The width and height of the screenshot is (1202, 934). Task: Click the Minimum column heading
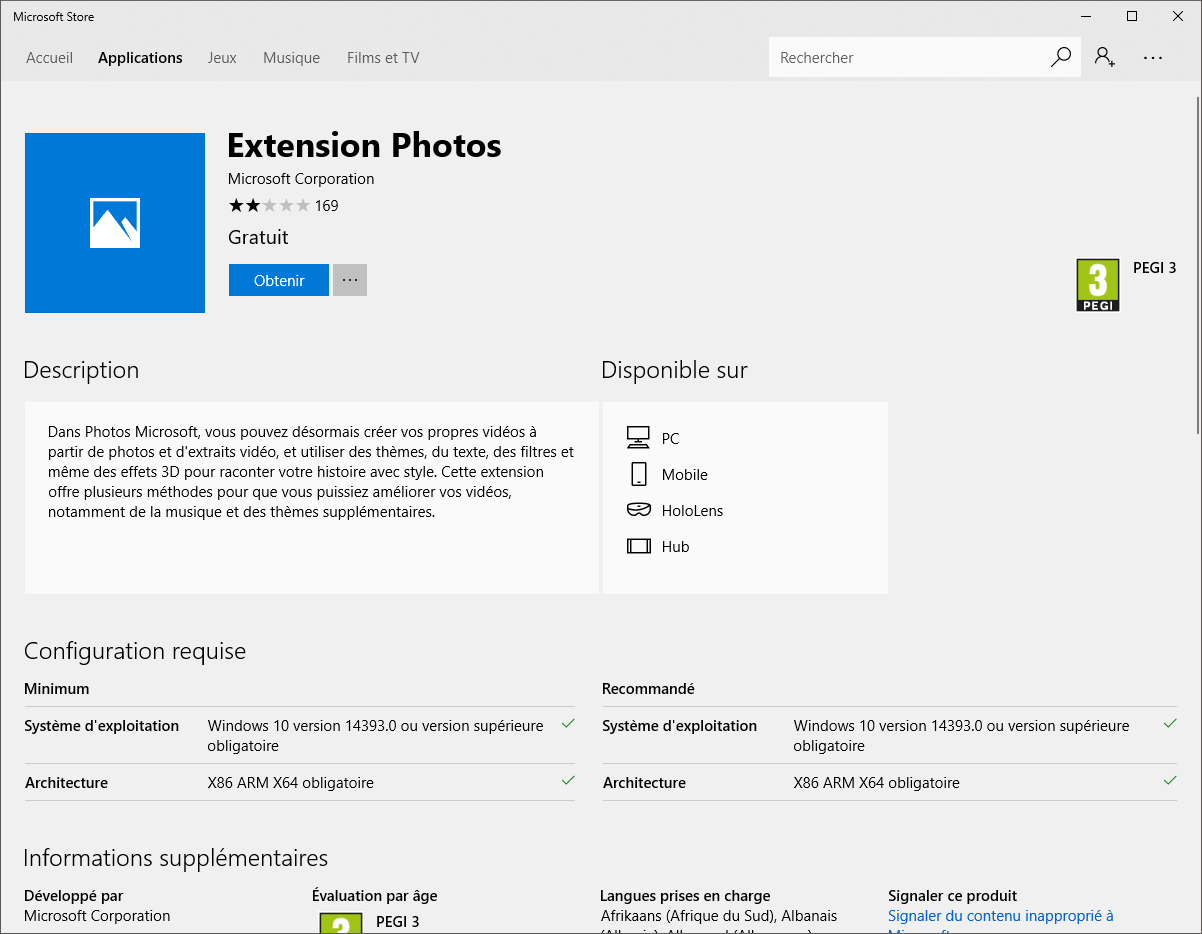[57, 689]
